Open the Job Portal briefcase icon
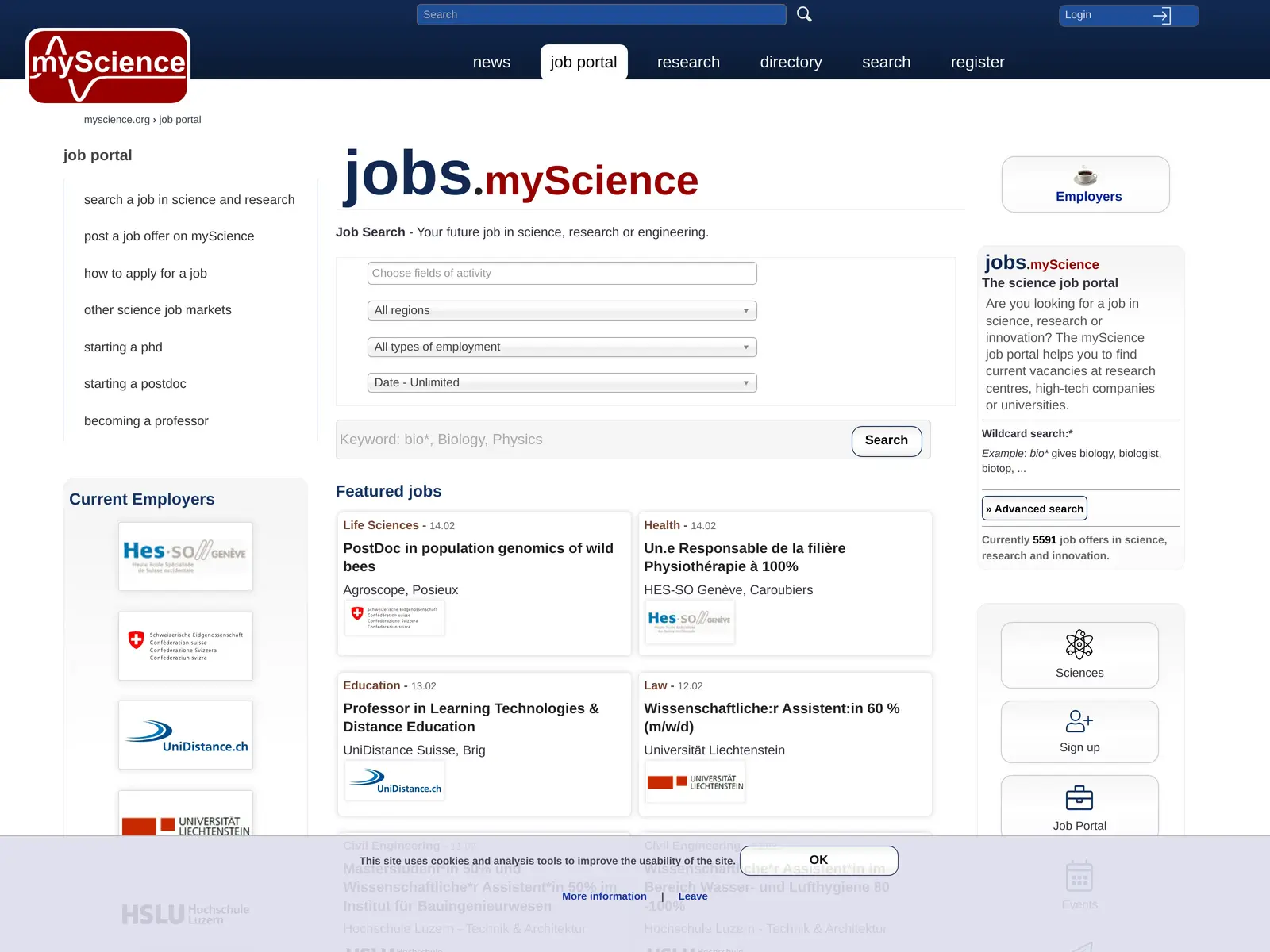 point(1079,797)
